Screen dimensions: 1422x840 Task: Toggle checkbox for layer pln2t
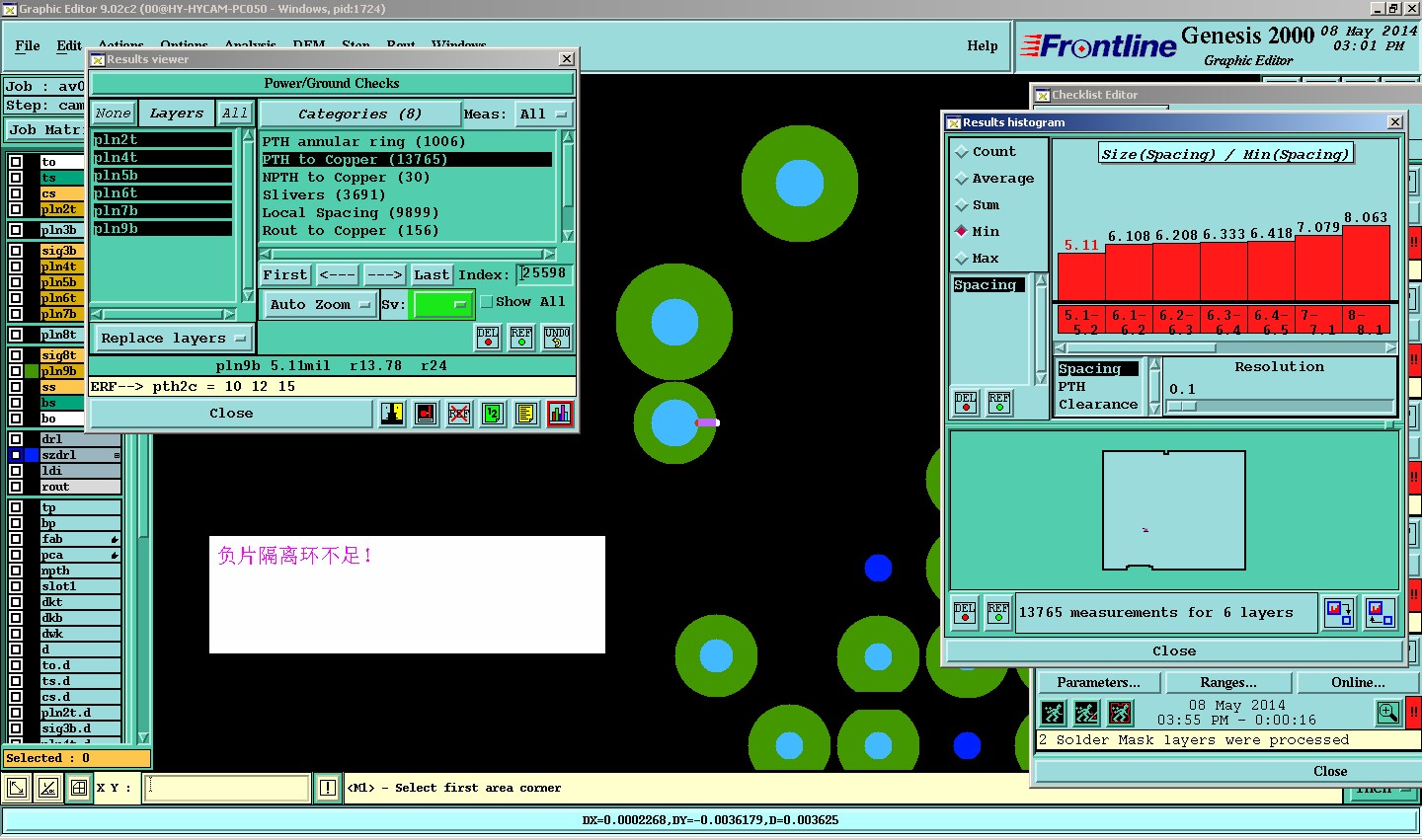(16, 209)
